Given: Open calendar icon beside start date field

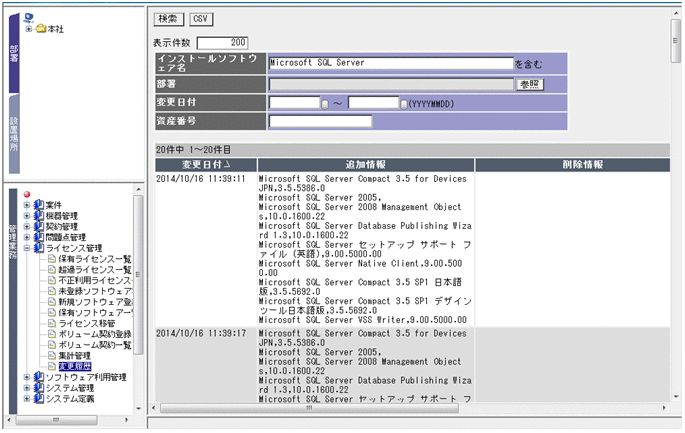Looking at the screenshot, I should 324,103.
